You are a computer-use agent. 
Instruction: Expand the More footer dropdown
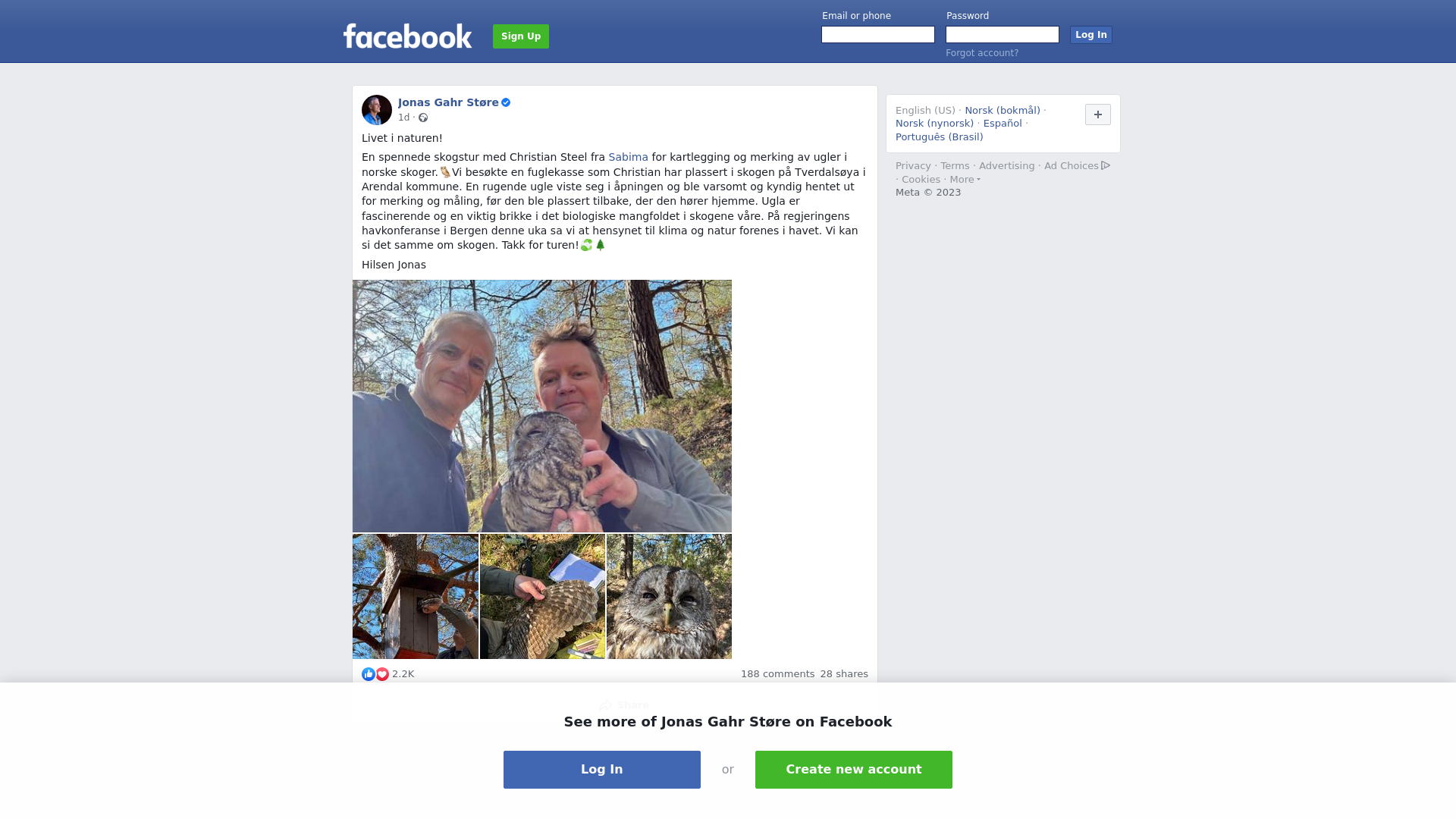(965, 180)
